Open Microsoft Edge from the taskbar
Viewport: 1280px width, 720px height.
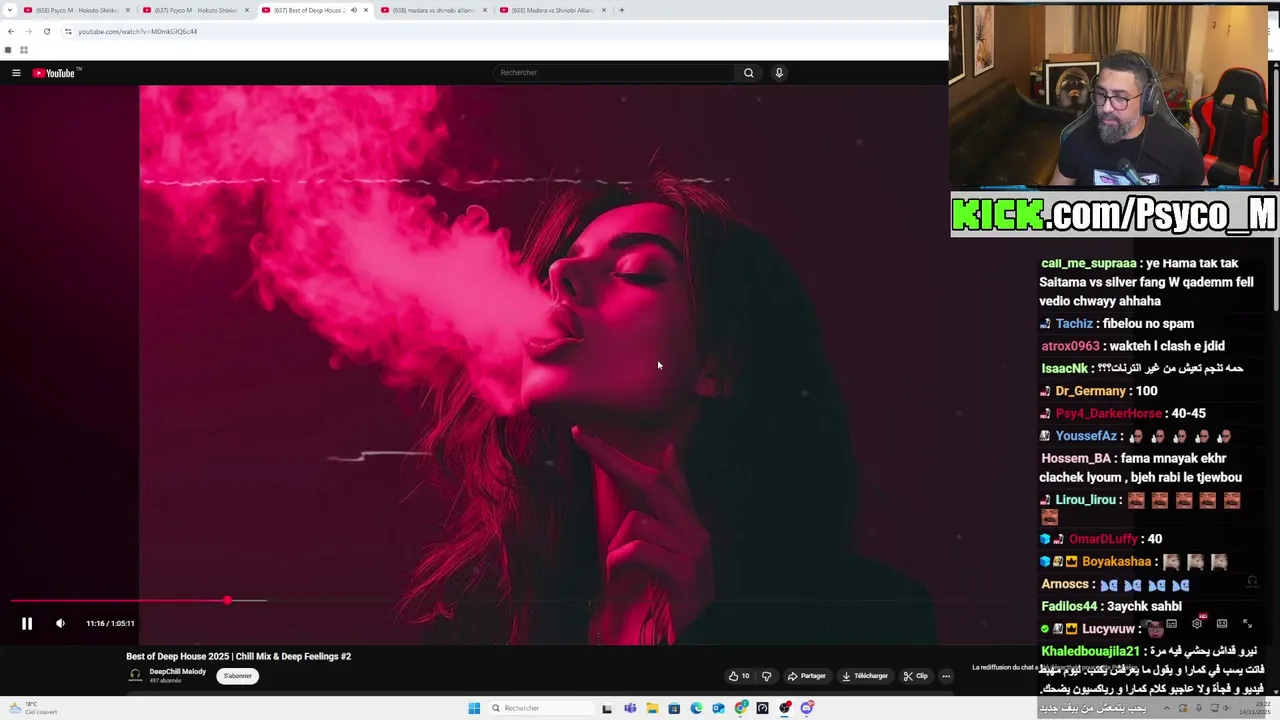tap(696, 708)
